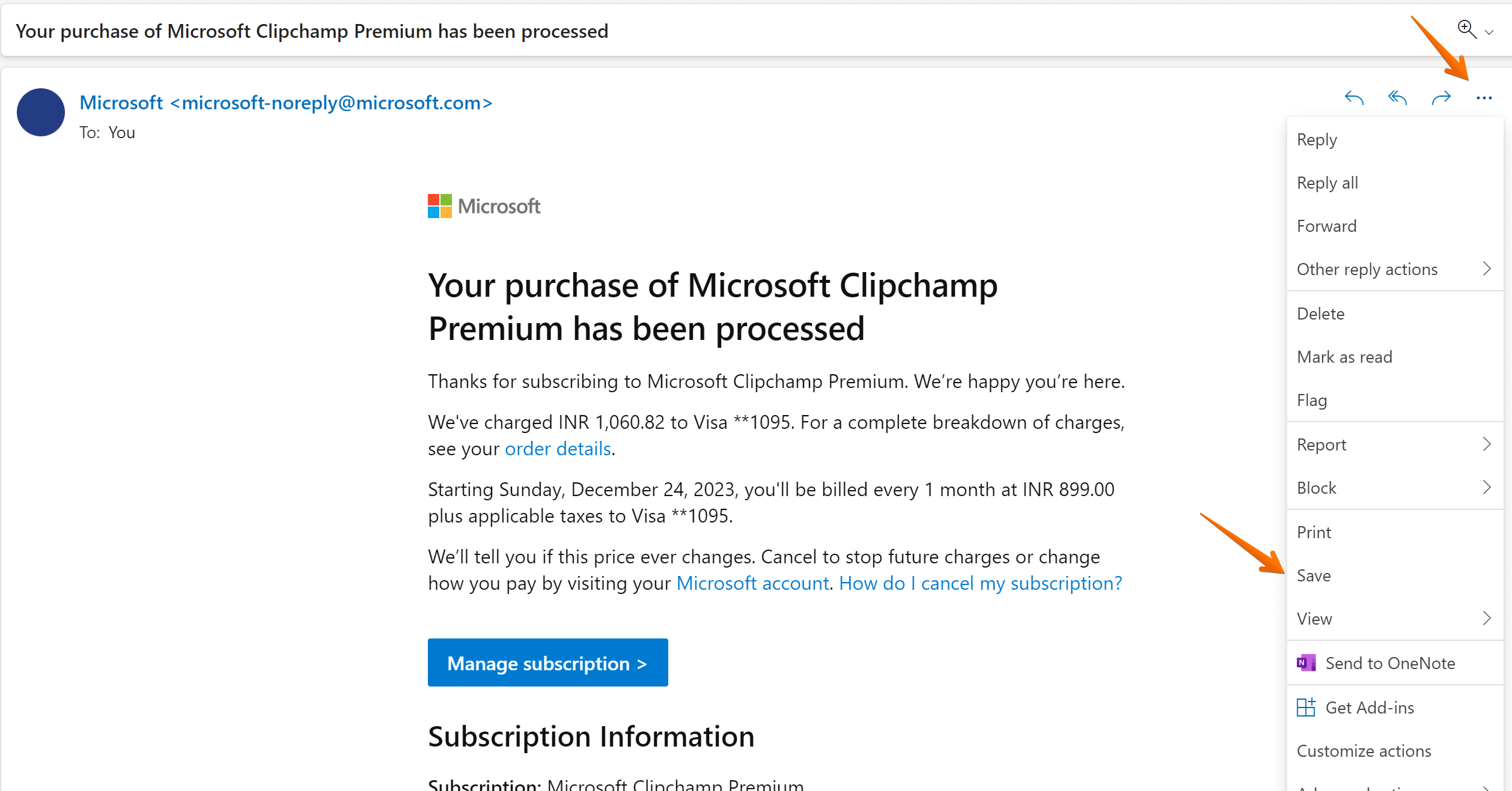Select Mark as read from context menu
This screenshot has width=1512, height=791.
pyautogui.click(x=1346, y=357)
